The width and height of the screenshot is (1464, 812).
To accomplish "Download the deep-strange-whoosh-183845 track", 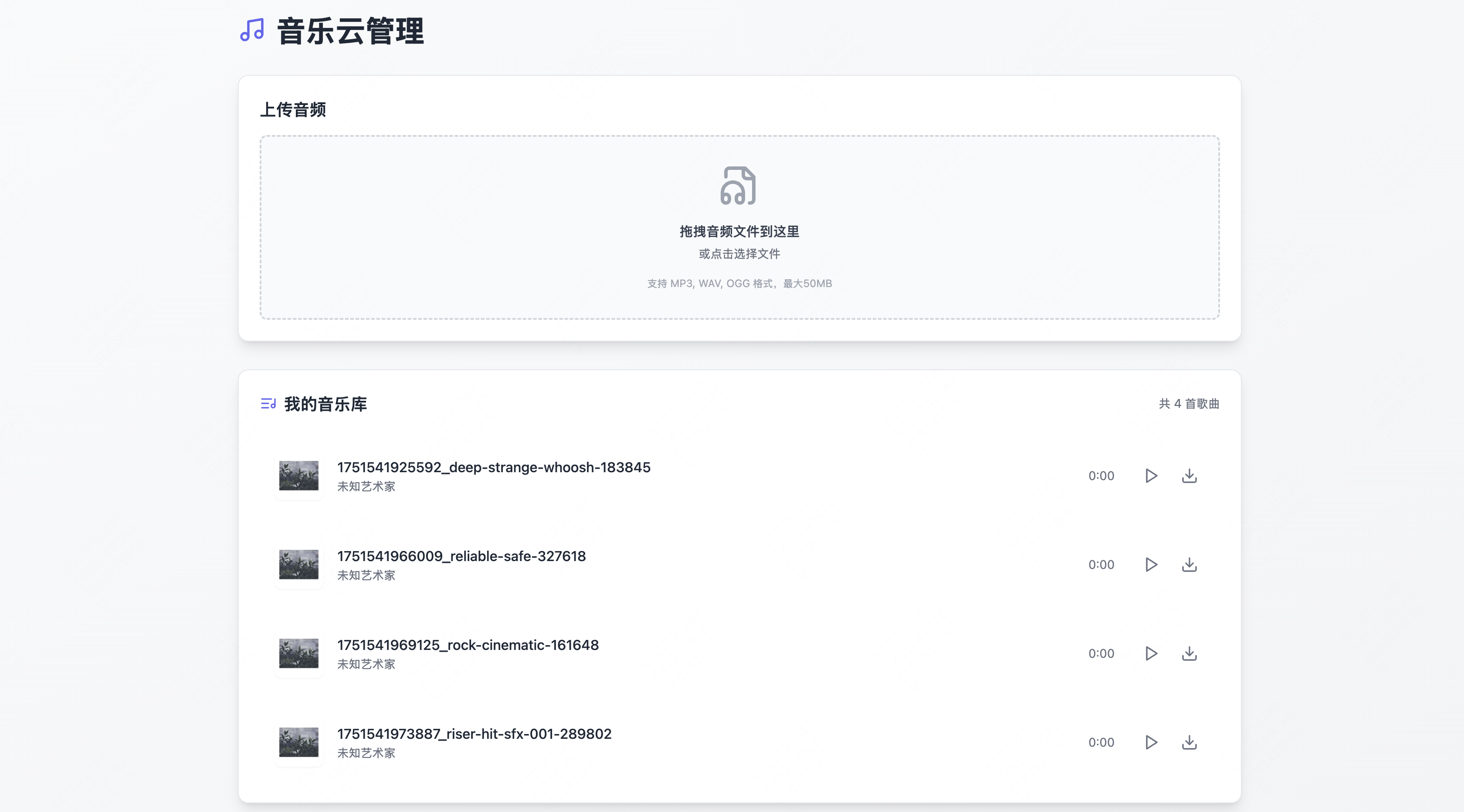I will [x=1189, y=476].
